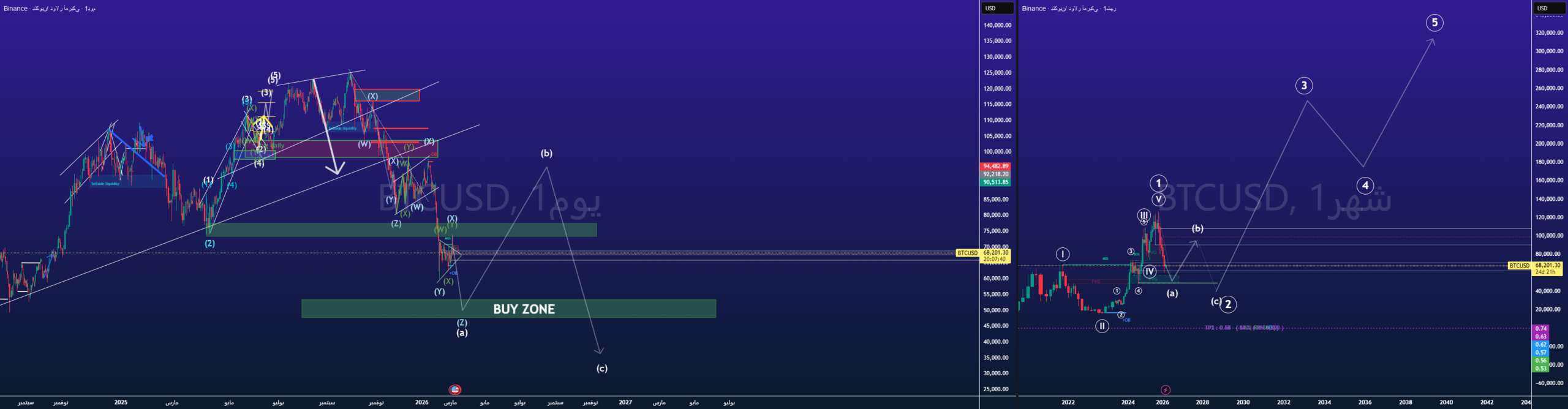
Task: Open USD currency dropdown on right chart
Action: click(1548, 8)
